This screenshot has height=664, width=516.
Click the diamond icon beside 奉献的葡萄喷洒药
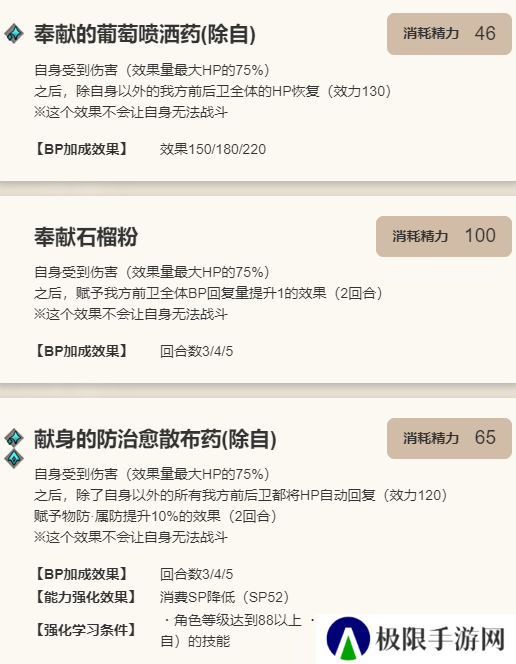tap(14, 33)
